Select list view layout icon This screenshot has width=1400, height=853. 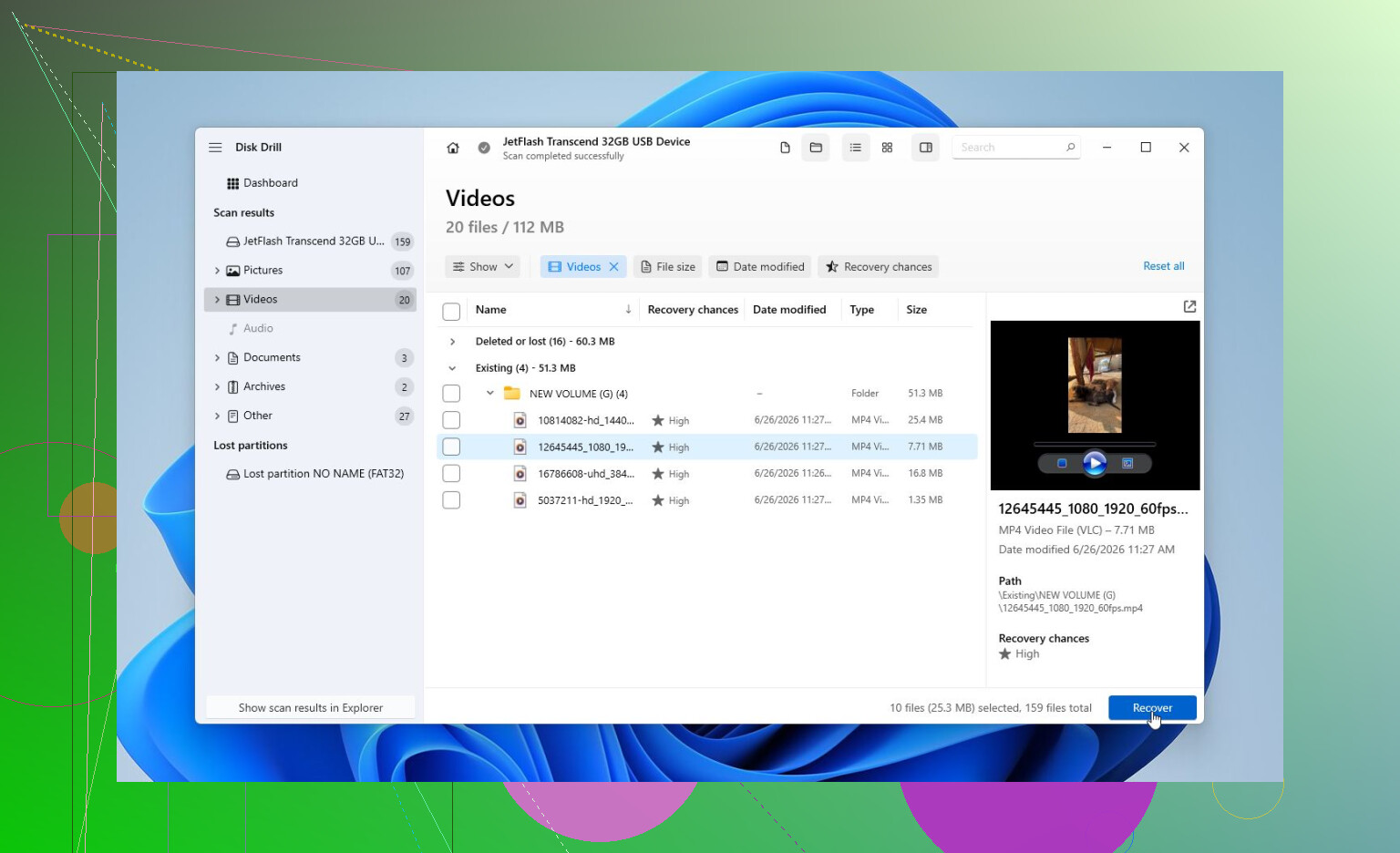click(856, 148)
